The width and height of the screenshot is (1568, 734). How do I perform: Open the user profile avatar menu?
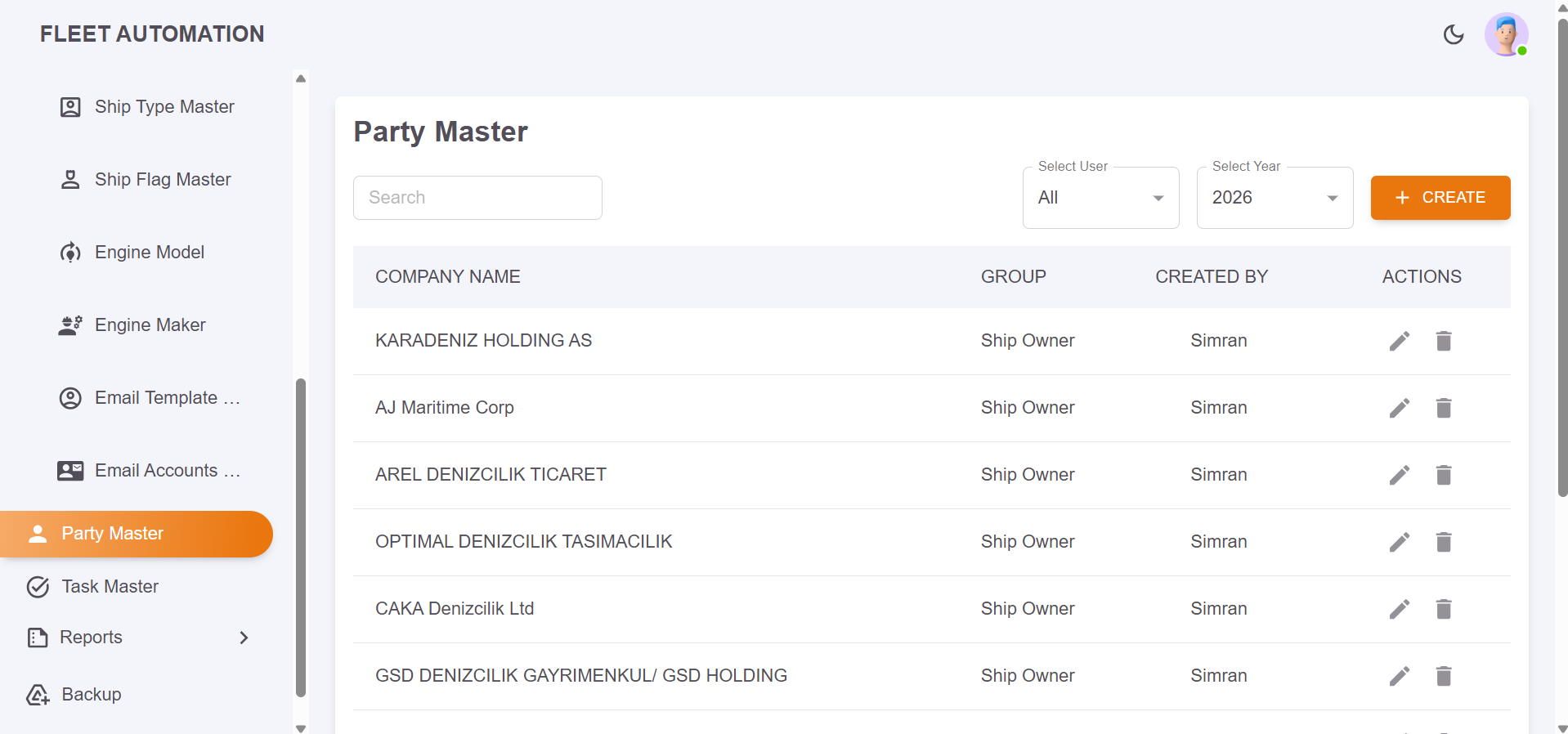click(x=1506, y=34)
